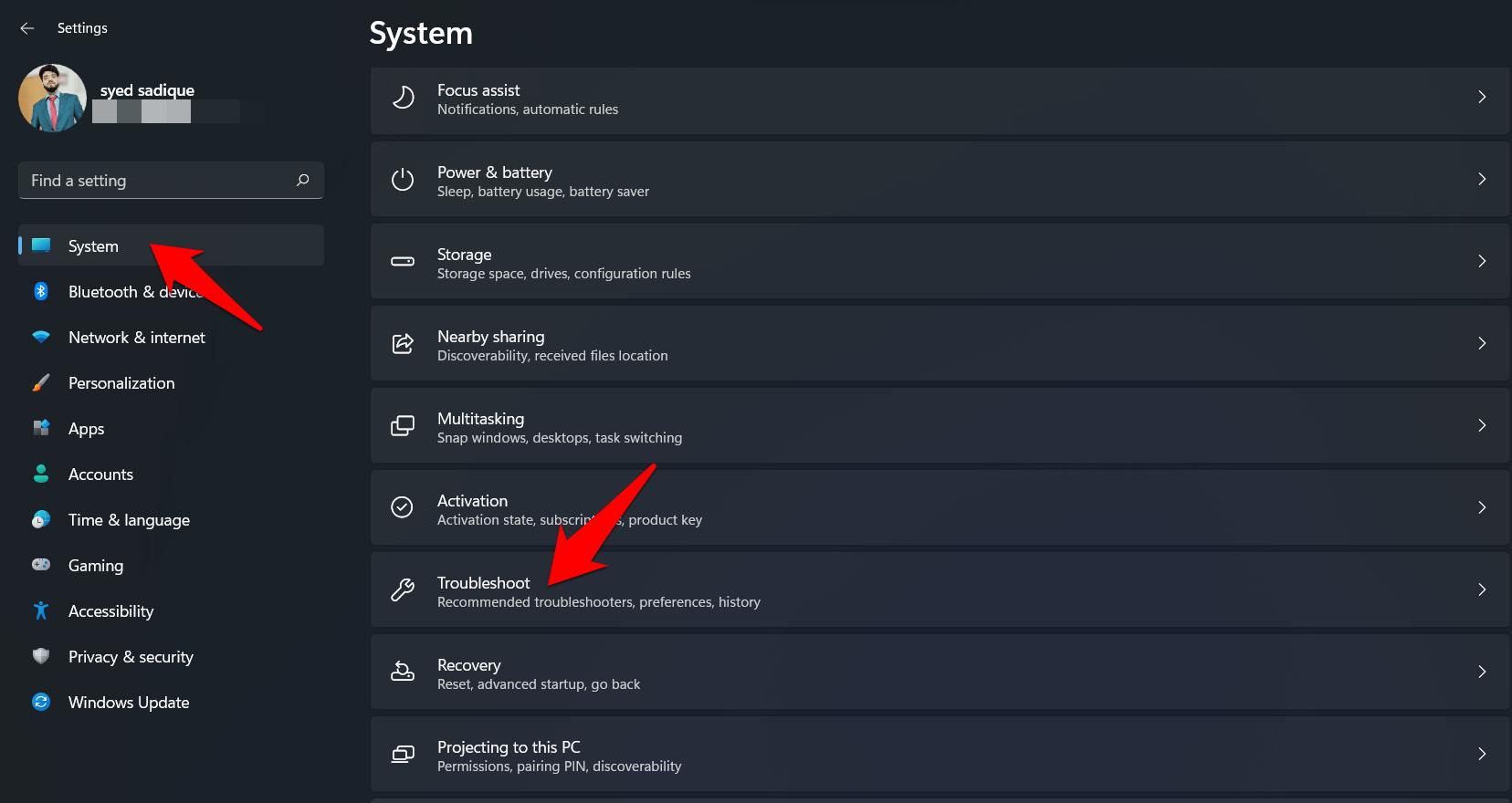Click the Accessibility figure icon
This screenshot has width=1512, height=803.
click(x=41, y=610)
